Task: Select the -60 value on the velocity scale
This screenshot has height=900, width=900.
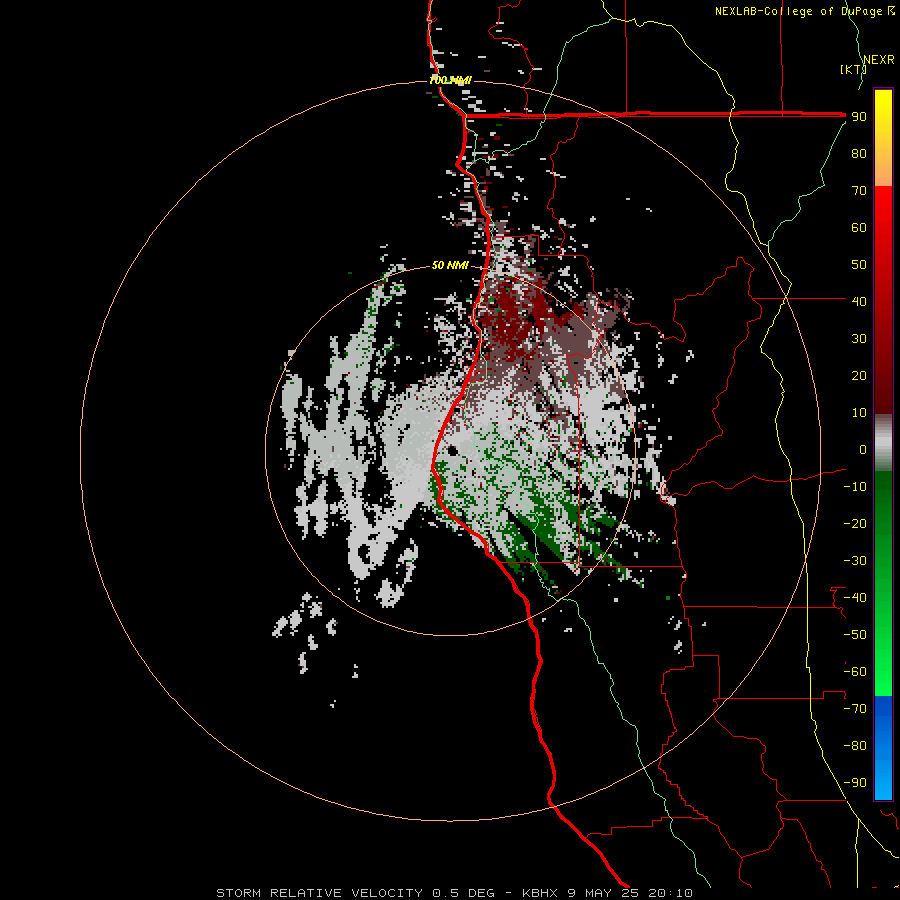Action: (x=855, y=672)
